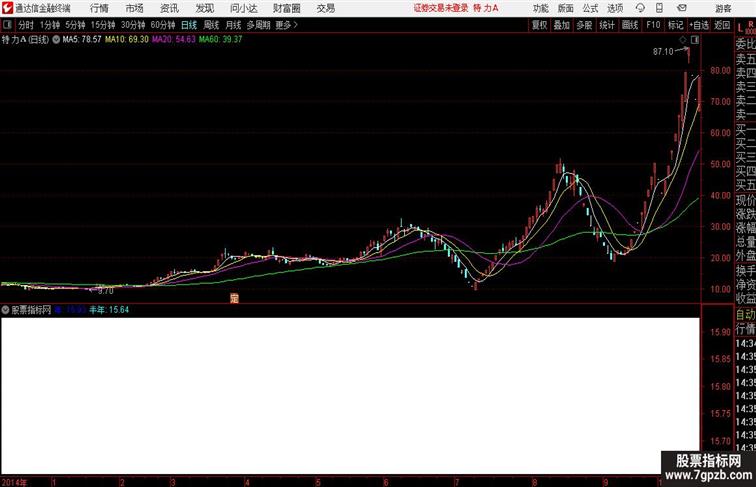
Task: Open the 发现 menu
Action: coord(204,8)
